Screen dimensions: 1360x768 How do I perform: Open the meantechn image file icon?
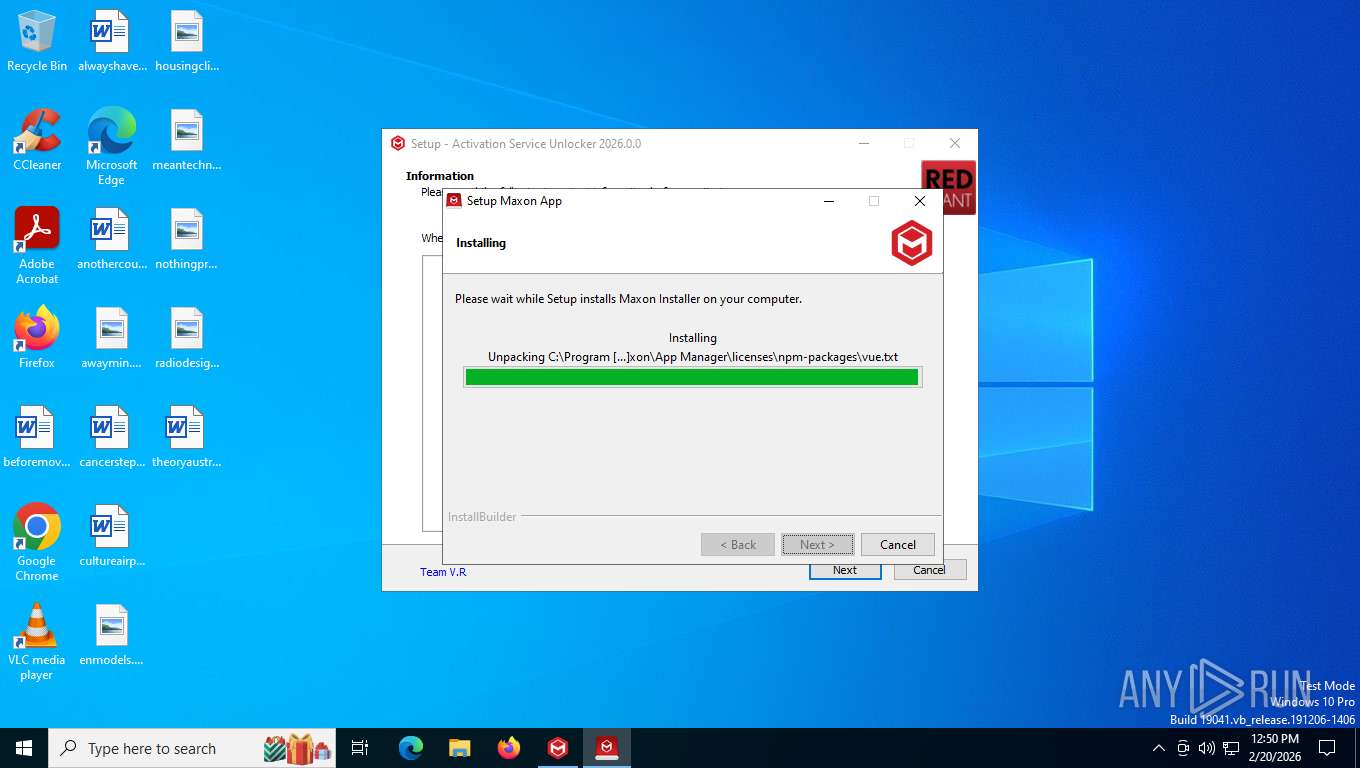tap(187, 140)
